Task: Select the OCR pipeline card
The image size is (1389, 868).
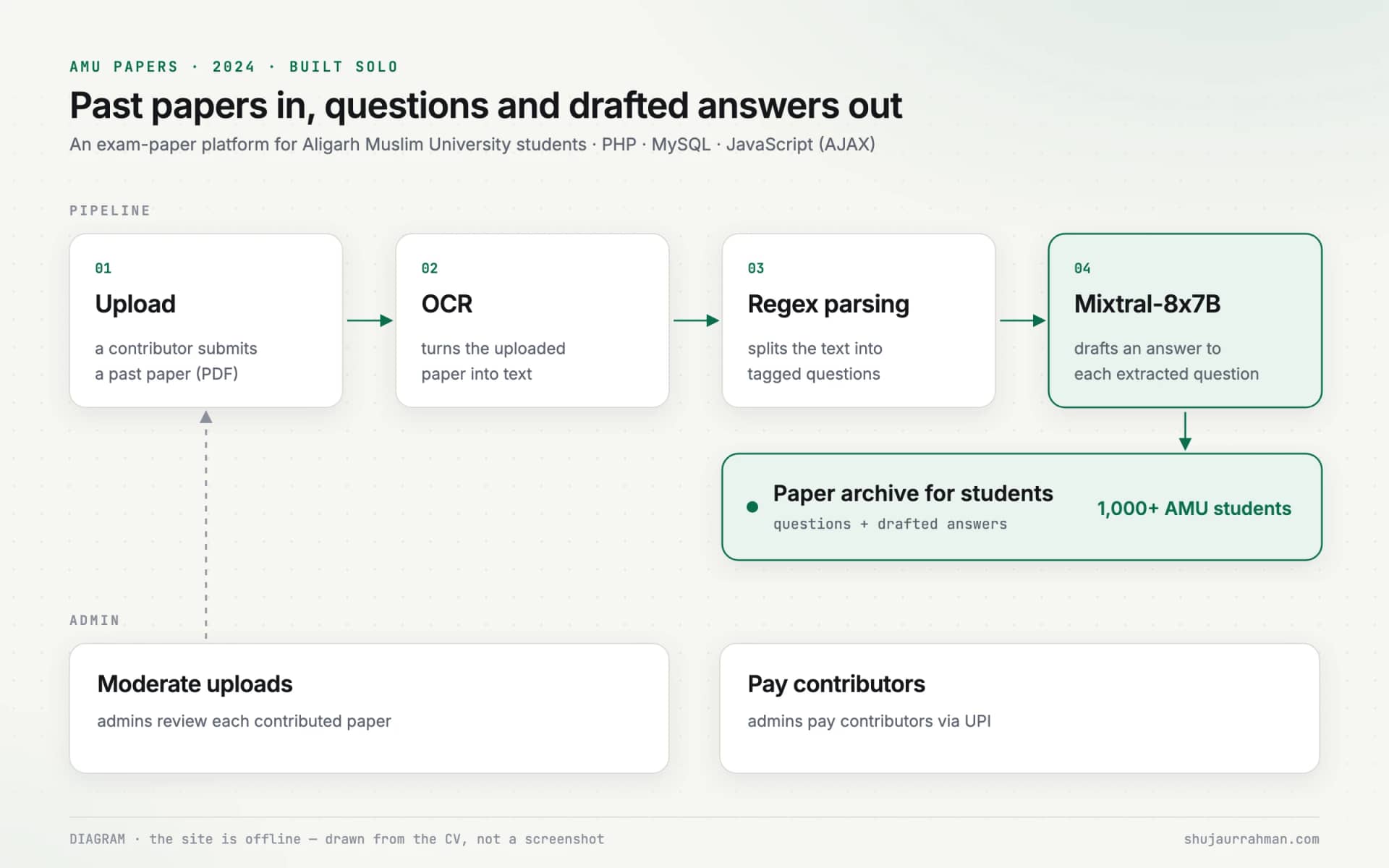Action: point(532,320)
